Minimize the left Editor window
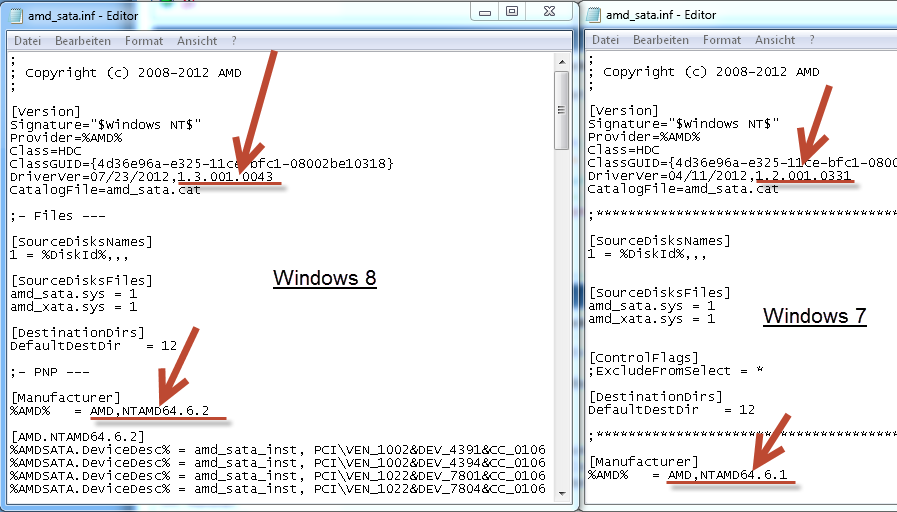The height and width of the screenshot is (512, 897). click(485, 11)
